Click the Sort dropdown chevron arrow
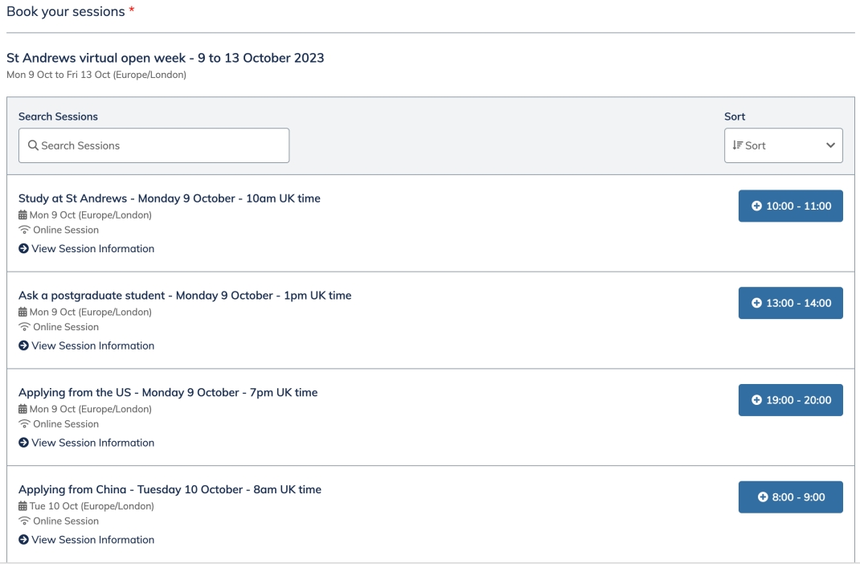860x564 pixels. tap(830, 146)
